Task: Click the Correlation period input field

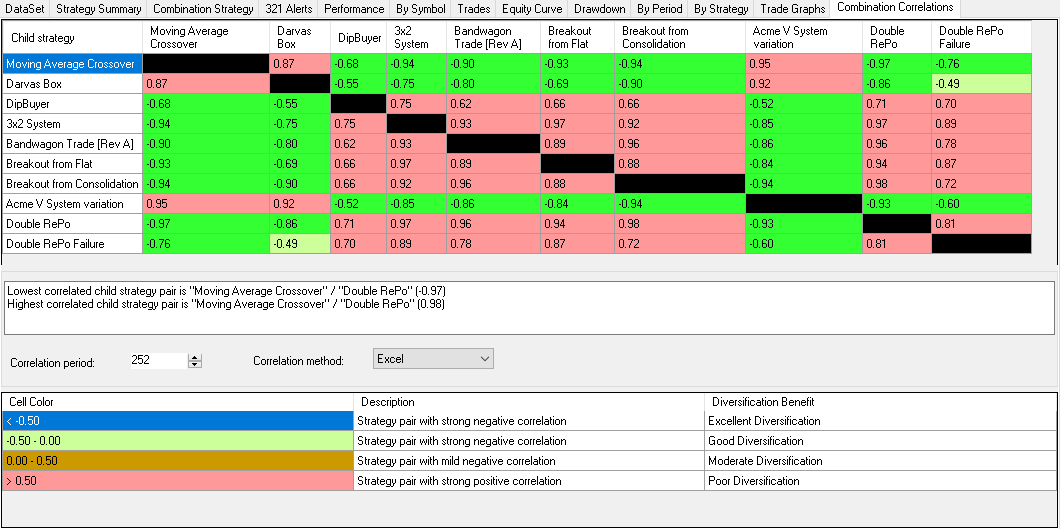Action: tap(157, 361)
